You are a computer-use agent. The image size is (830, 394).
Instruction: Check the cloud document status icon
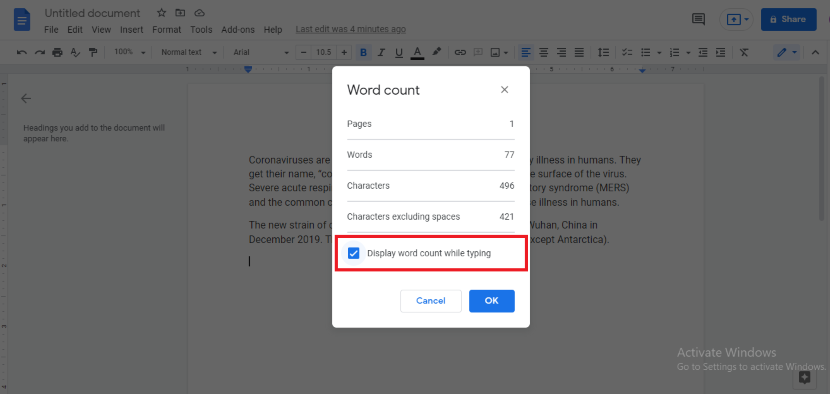(x=200, y=13)
